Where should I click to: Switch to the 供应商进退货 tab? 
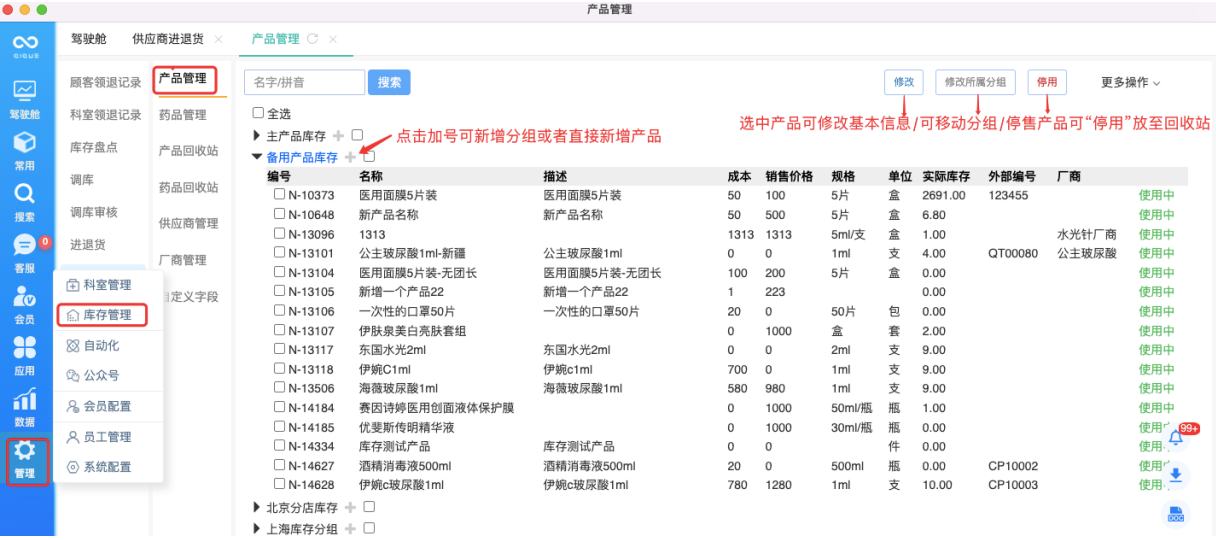tap(168, 39)
